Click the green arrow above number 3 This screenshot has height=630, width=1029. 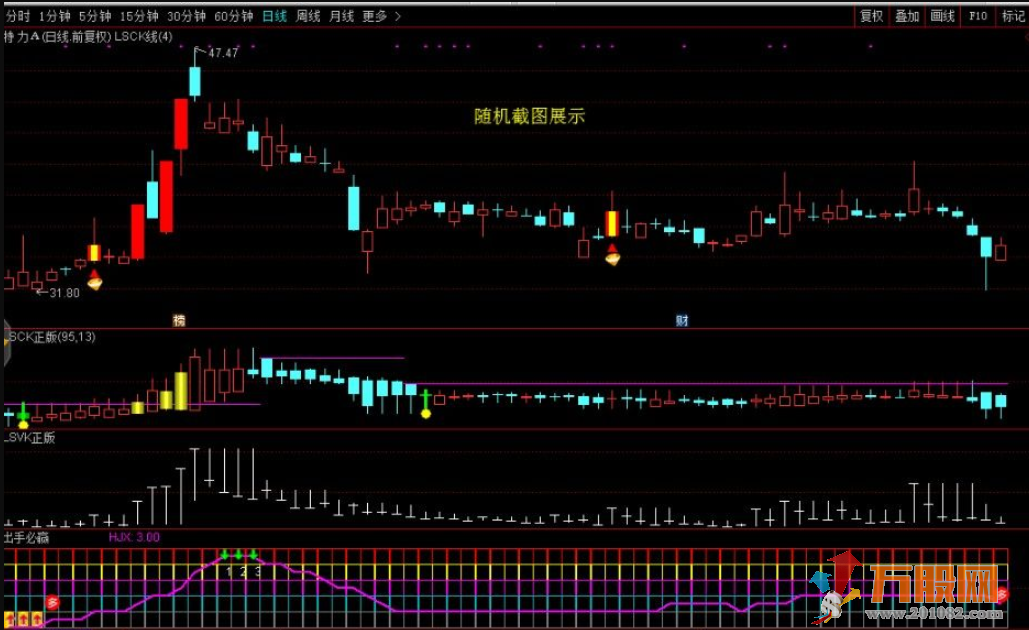(253, 555)
